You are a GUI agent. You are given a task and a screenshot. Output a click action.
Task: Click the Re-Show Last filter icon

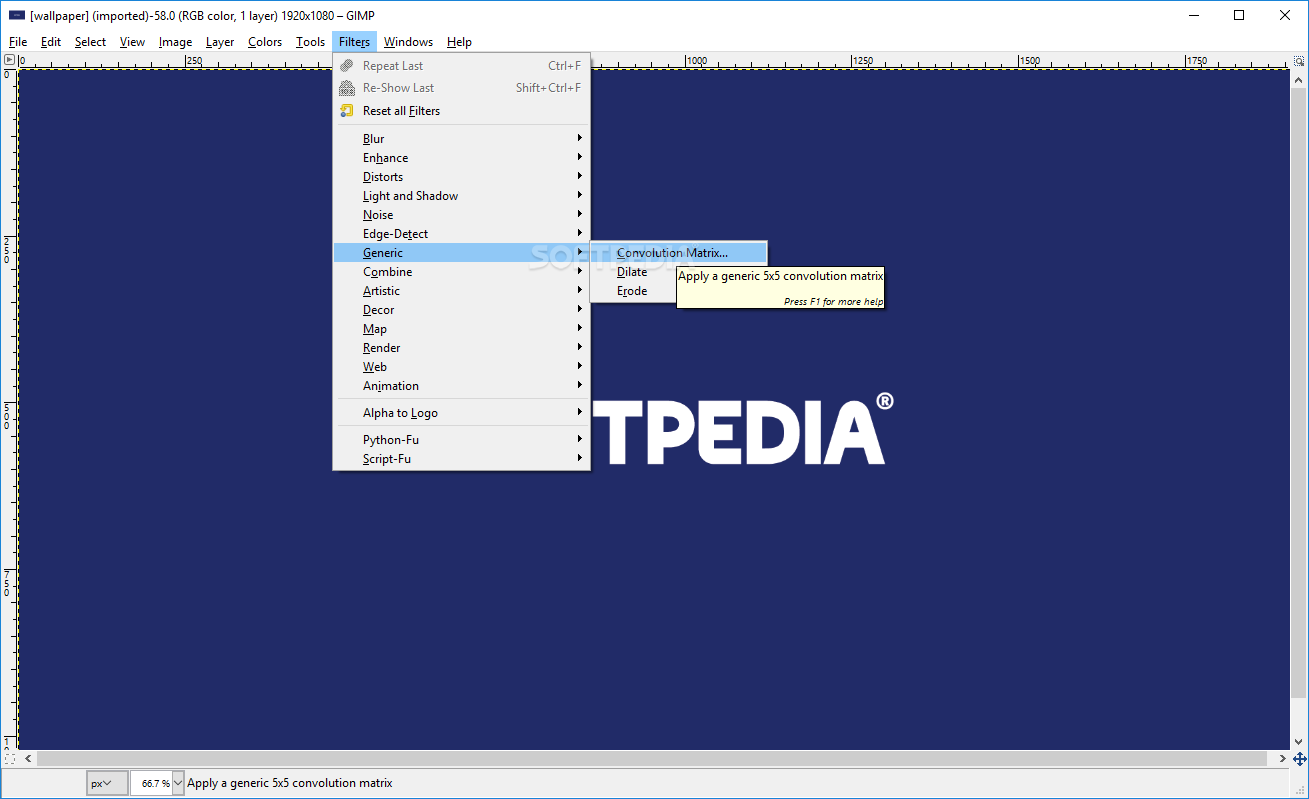[x=347, y=88]
